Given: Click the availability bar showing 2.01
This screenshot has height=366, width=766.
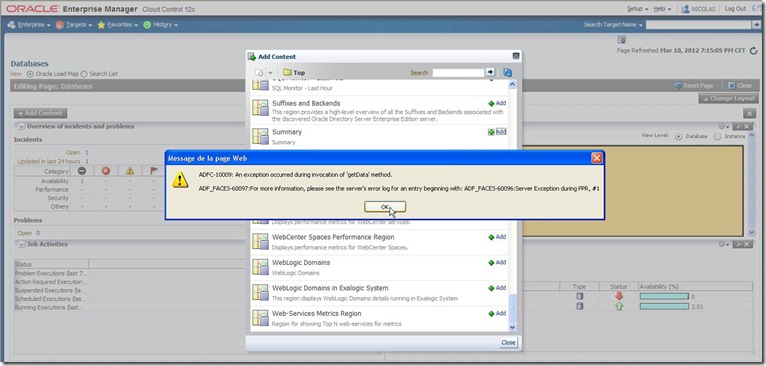Looking at the screenshot, I should [664, 306].
